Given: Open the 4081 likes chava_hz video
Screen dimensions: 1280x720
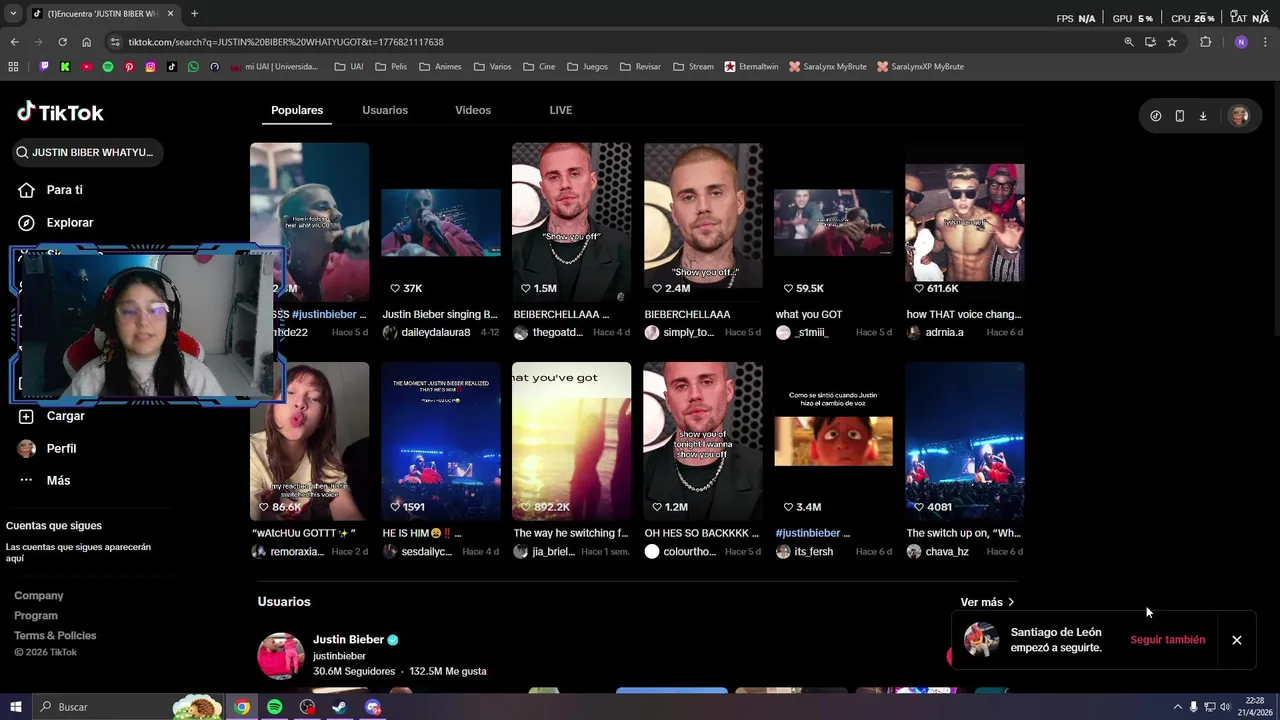Looking at the screenshot, I should pos(965,441).
